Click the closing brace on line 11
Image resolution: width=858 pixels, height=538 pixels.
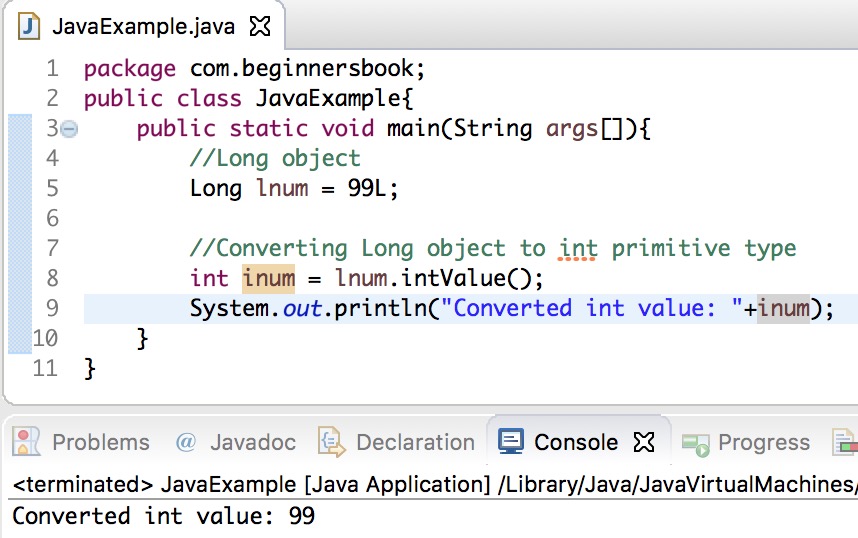click(90, 369)
